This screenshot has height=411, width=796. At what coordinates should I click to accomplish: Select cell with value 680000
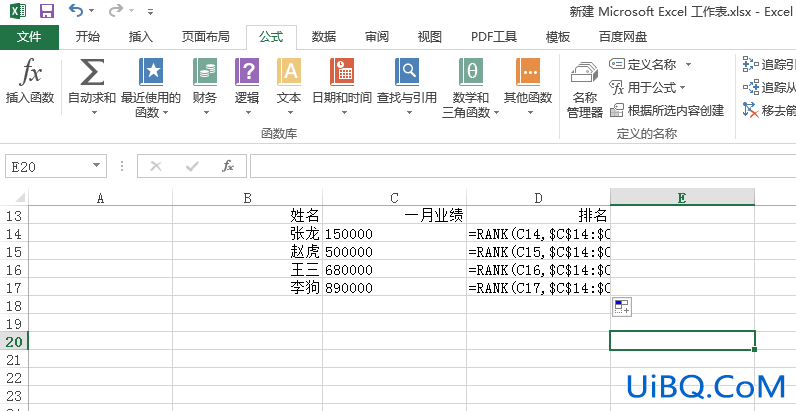tap(394, 269)
